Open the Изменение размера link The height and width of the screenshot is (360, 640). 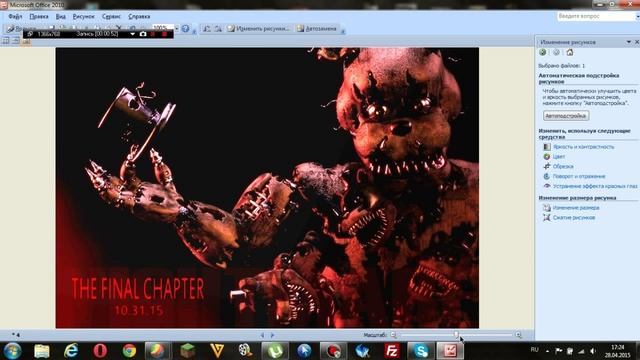point(576,208)
